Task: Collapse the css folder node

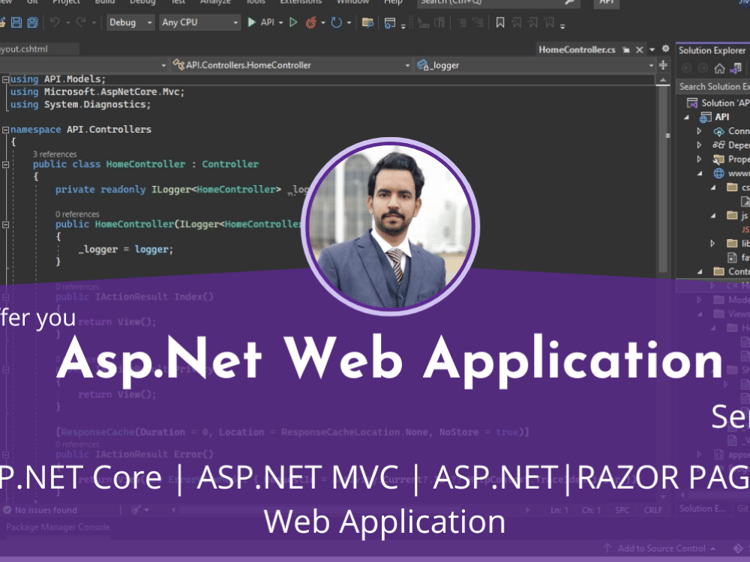Action: [x=713, y=187]
